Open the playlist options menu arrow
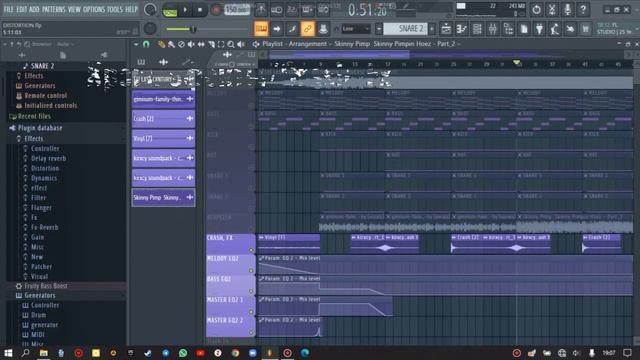 [136, 44]
